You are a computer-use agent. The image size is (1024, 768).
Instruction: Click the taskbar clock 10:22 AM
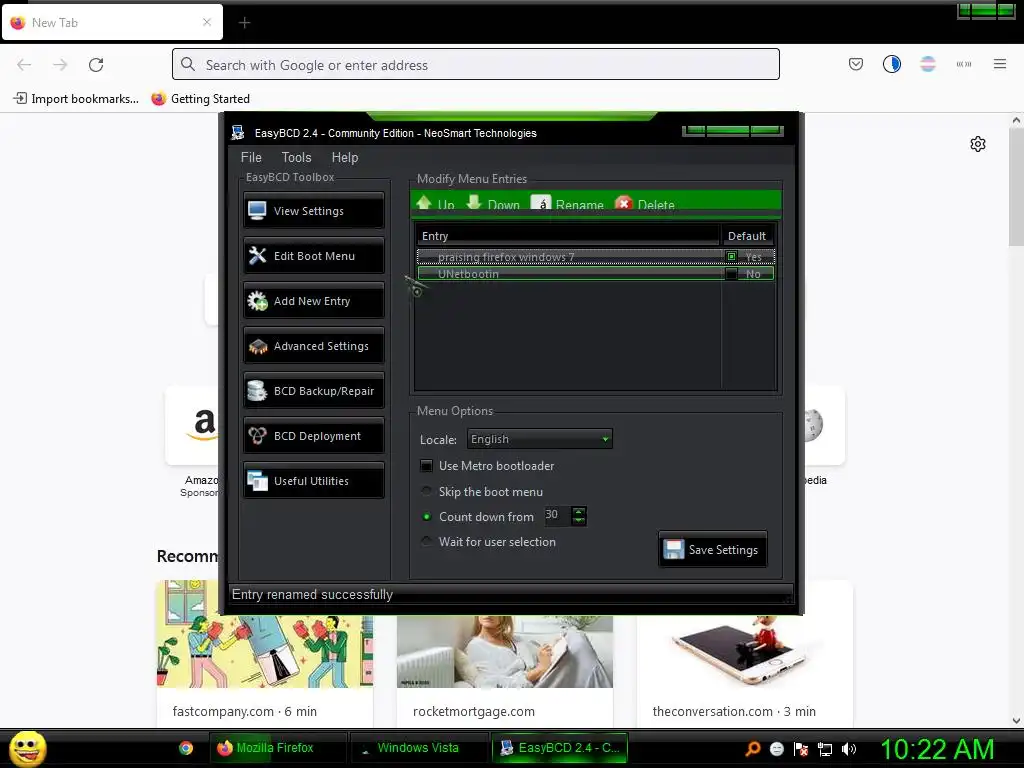pyautogui.click(x=937, y=749)
